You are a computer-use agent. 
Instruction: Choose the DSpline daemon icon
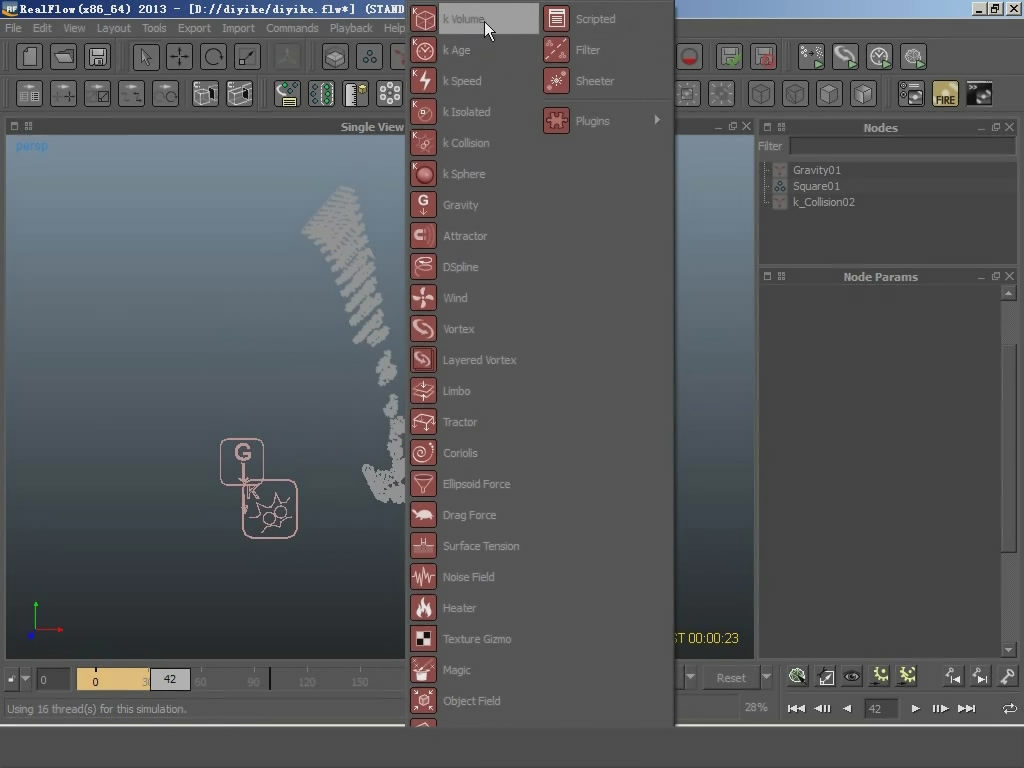tap(423, 267)
